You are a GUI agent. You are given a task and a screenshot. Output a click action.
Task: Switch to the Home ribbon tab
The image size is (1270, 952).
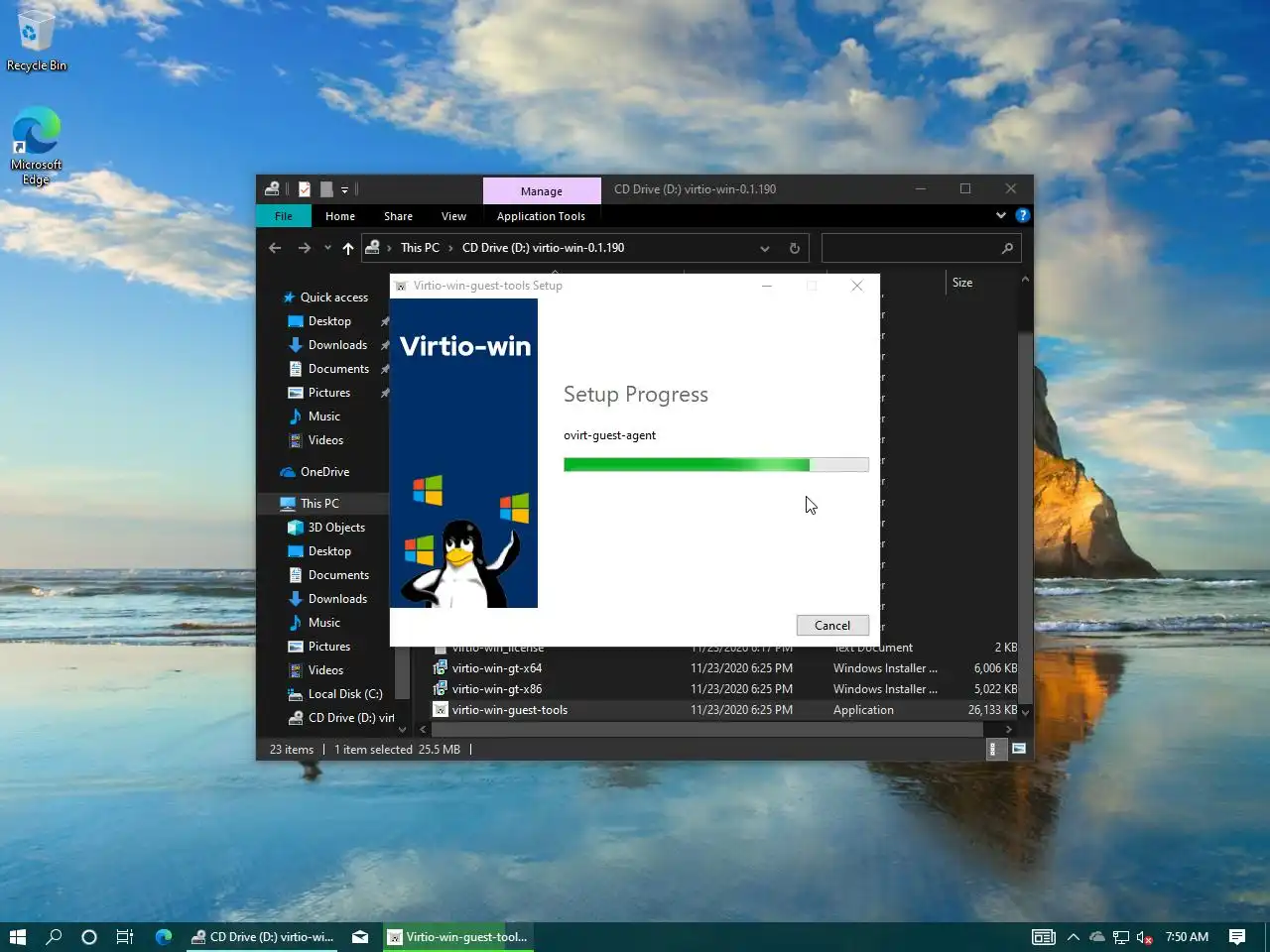[339, 216]
